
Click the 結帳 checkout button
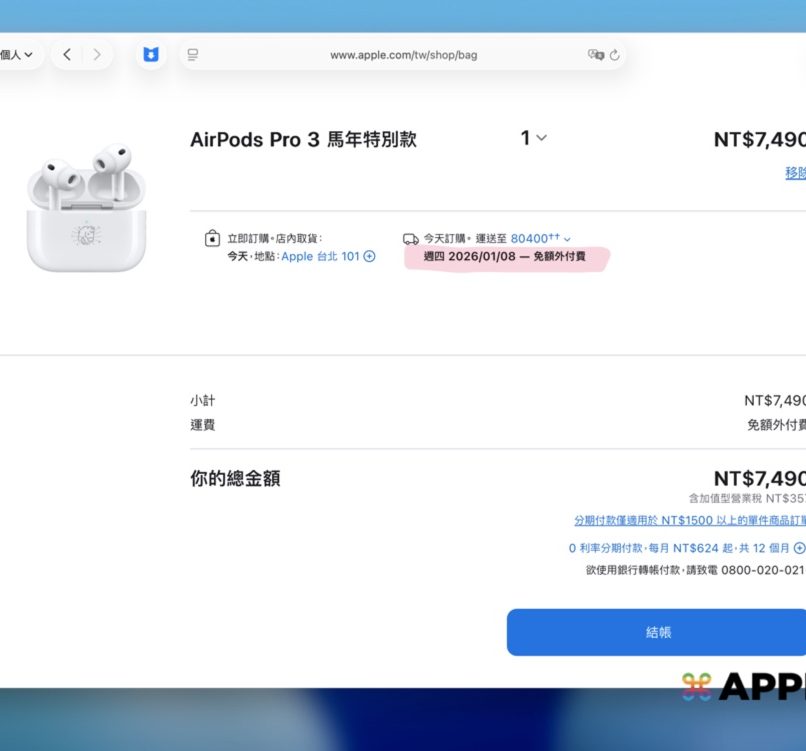[x=657, y=632]
